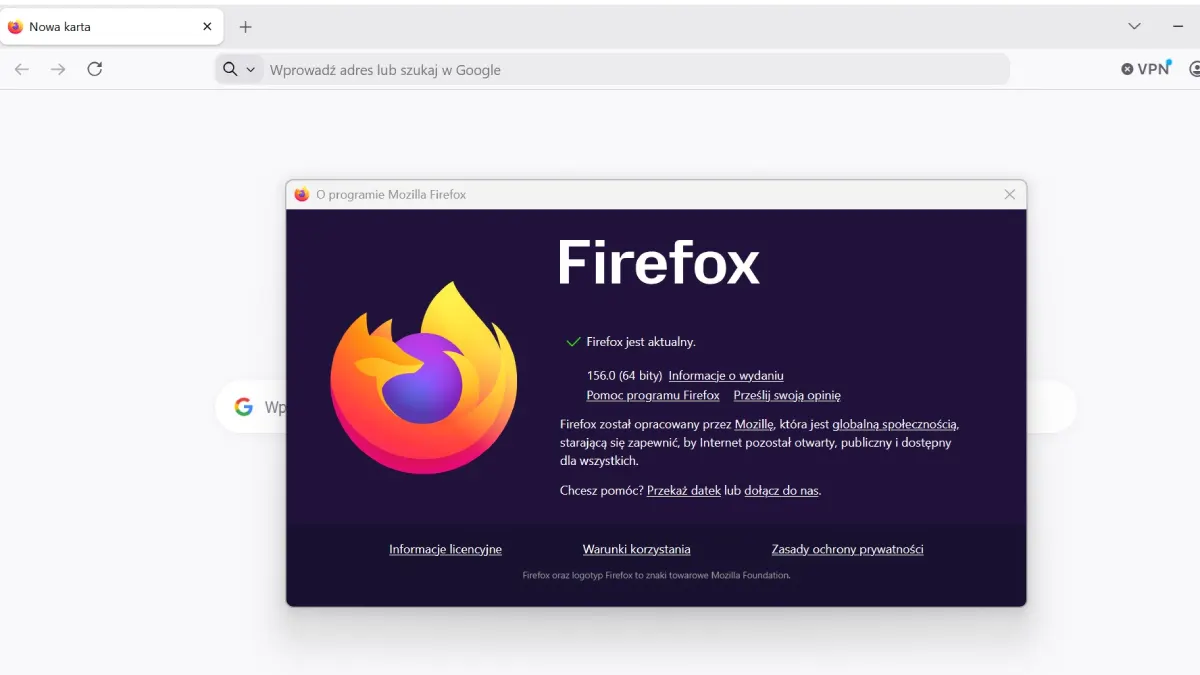Click the O programie Mozilla Firefox title
This screenshot has height=675, width=1200.
tap(391, 195)
